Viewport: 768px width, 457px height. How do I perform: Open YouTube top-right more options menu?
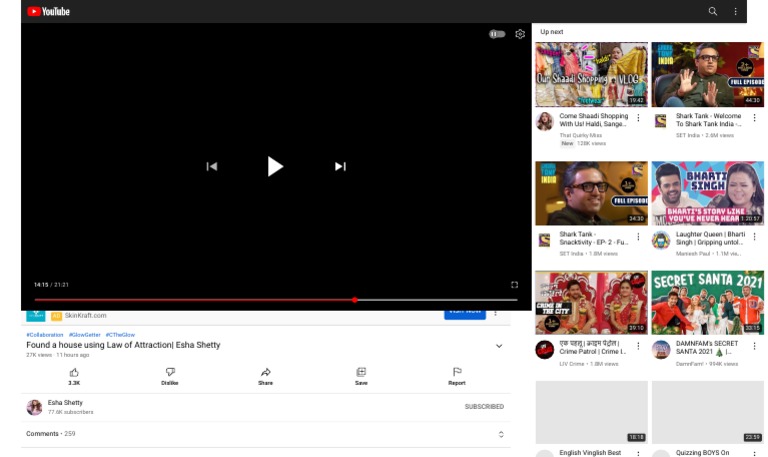[x=736, y=11]
